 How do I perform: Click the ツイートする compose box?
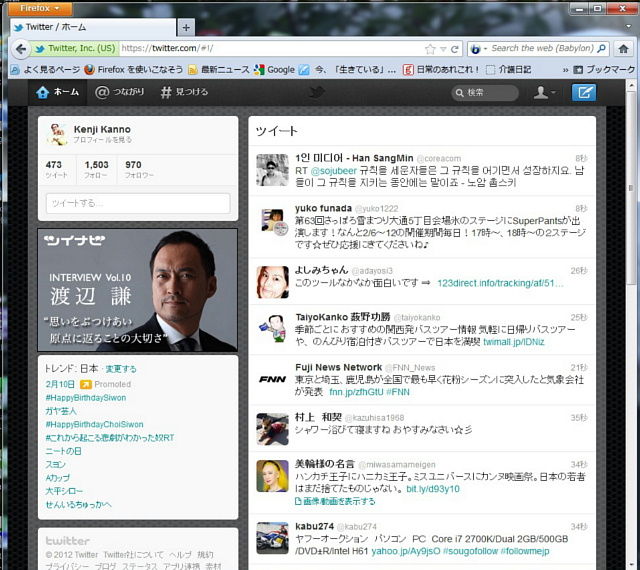click(138, 203)
